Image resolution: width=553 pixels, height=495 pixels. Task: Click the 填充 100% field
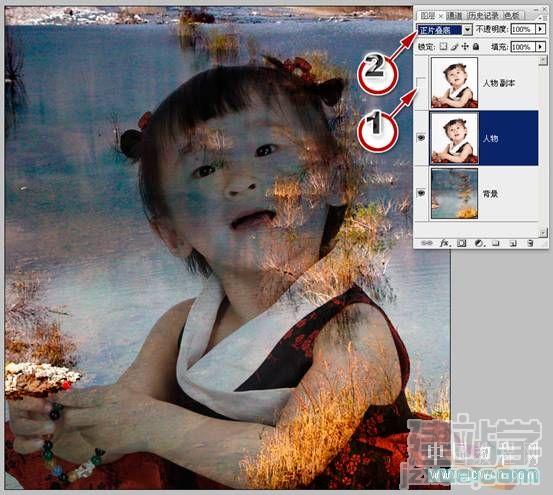(x=523, y=47)
